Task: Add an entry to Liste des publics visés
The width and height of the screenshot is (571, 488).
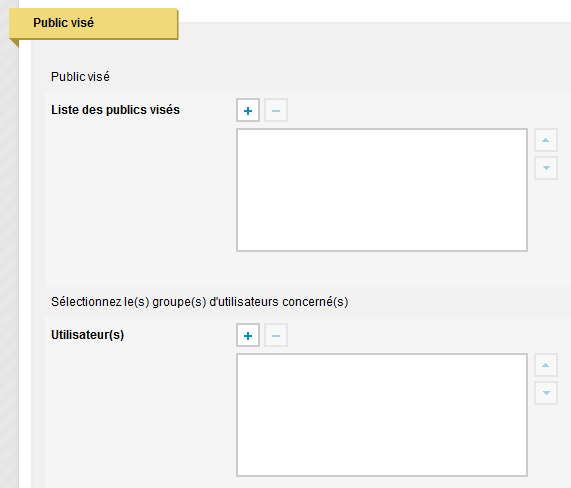Action: click(248, 110)
